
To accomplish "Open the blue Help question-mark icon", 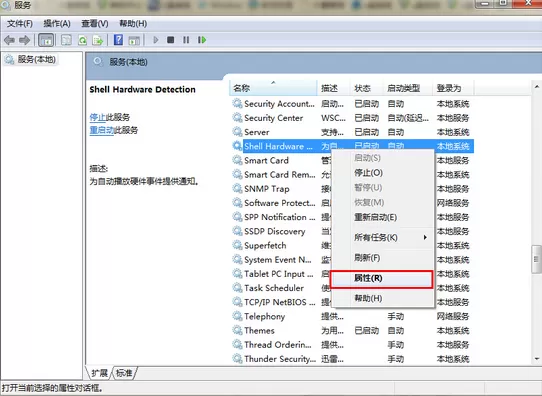I will tap(118, 40).
